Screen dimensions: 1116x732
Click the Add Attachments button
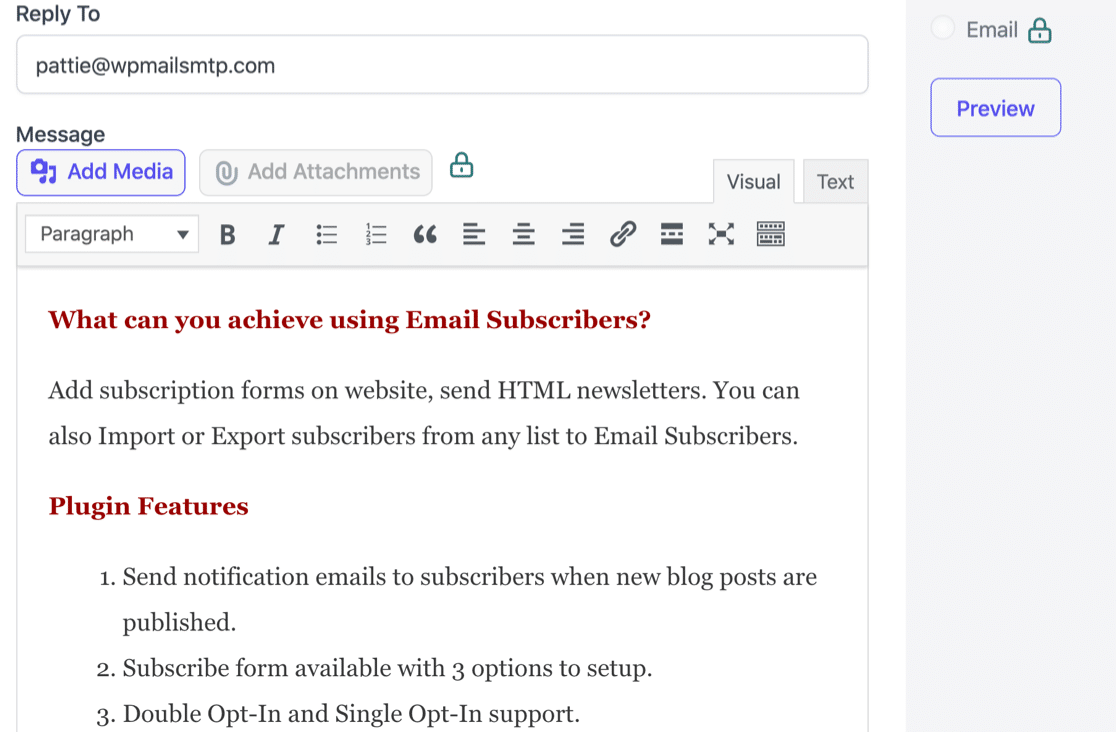(x=315, y=172)
